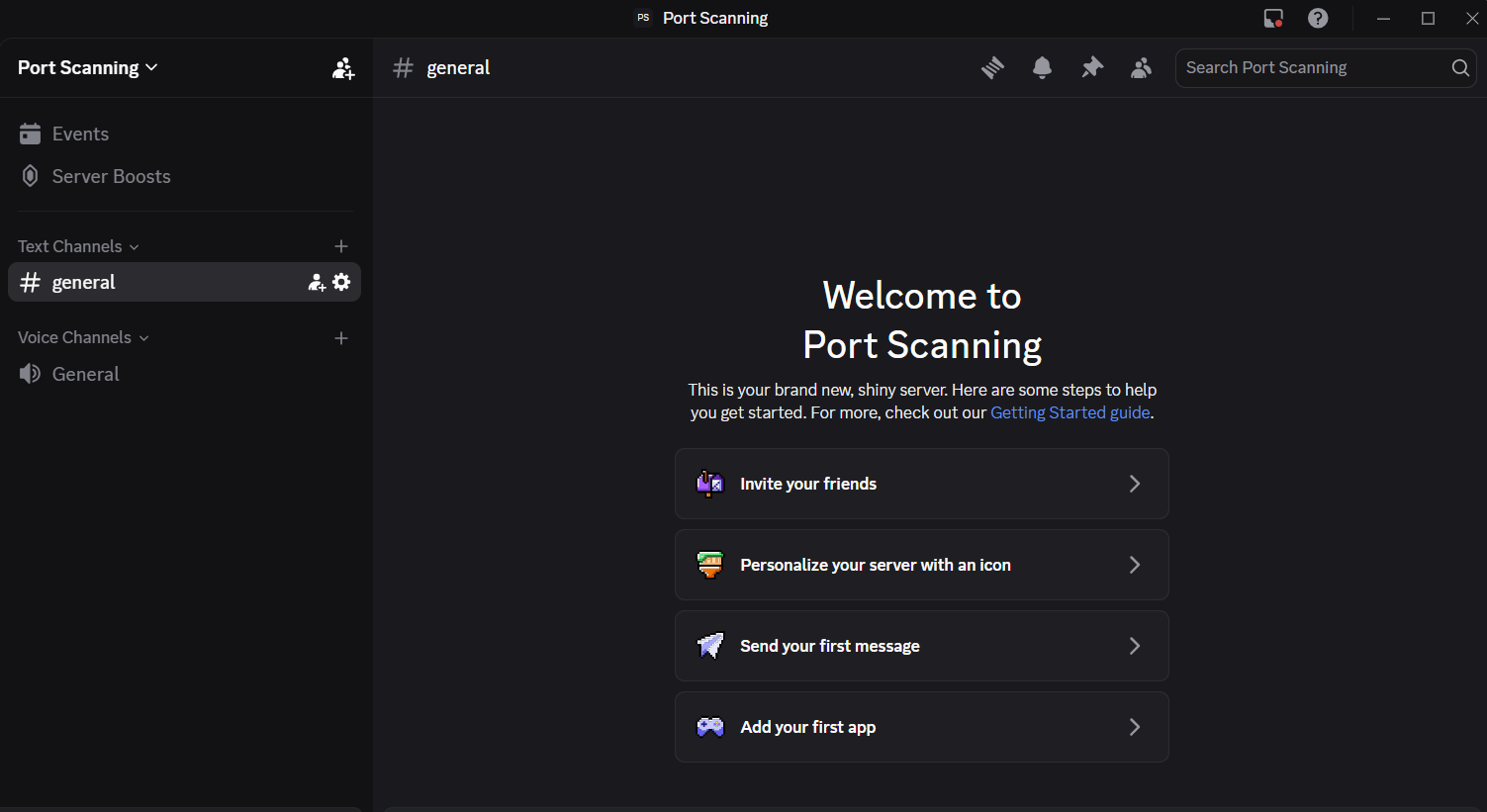Click the mailbox icon of Invite your friends
The width and height of the screenshot is (1487, 812).
[710, 484]
